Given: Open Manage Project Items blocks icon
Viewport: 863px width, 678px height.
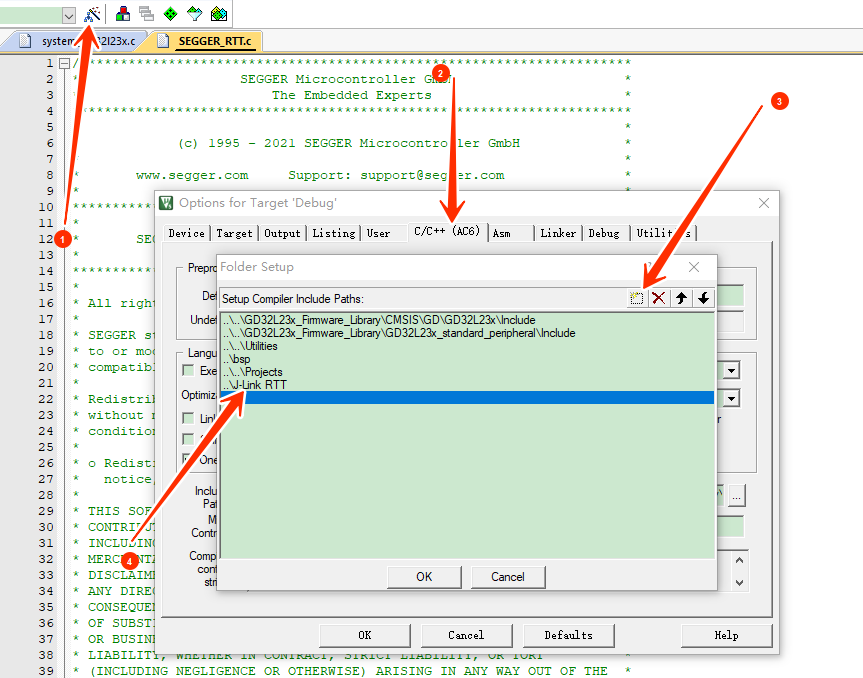Looking at the screenshot, I should (123, 14).
